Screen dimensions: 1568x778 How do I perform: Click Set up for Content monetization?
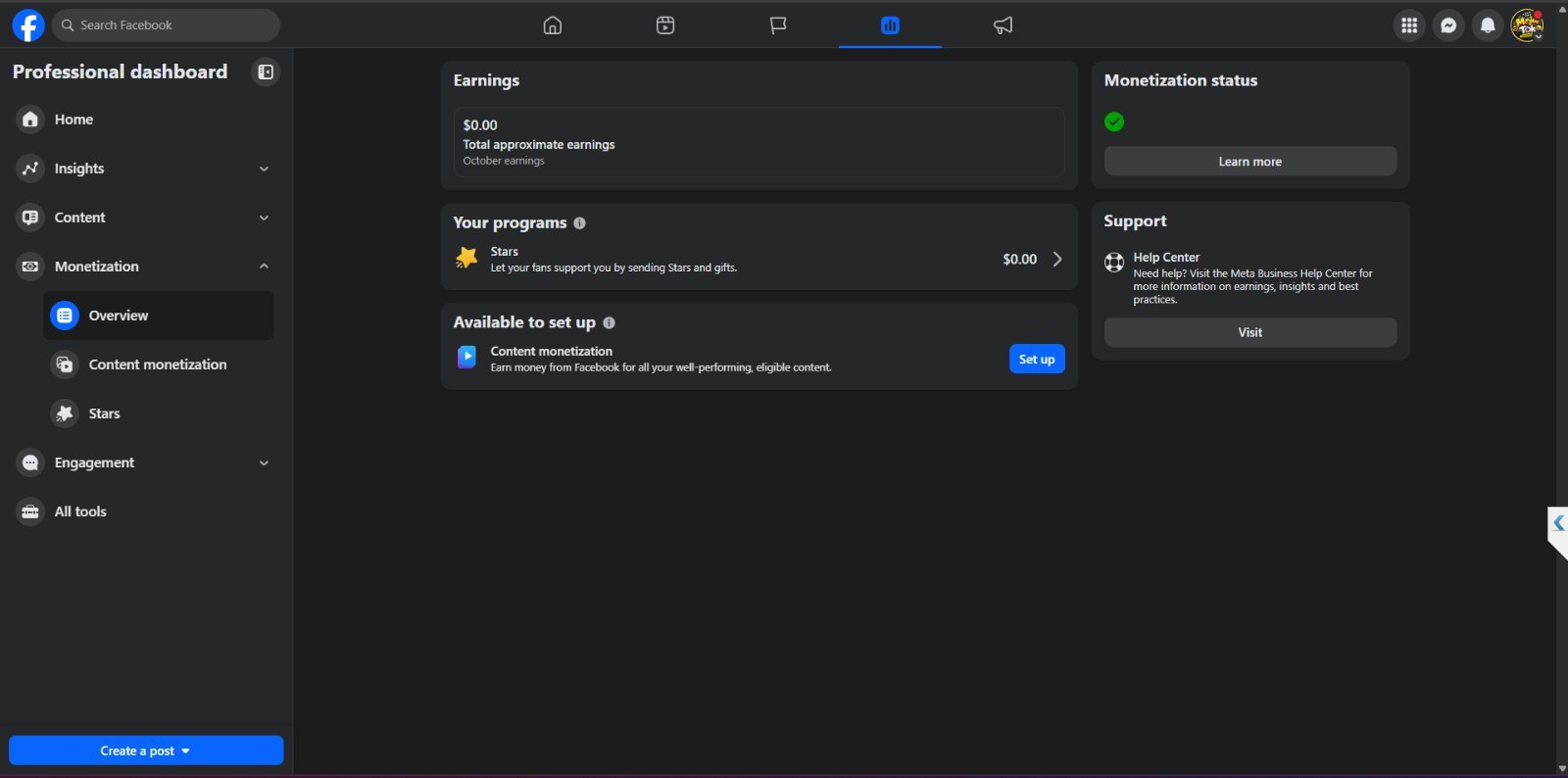coord(1037,360)
